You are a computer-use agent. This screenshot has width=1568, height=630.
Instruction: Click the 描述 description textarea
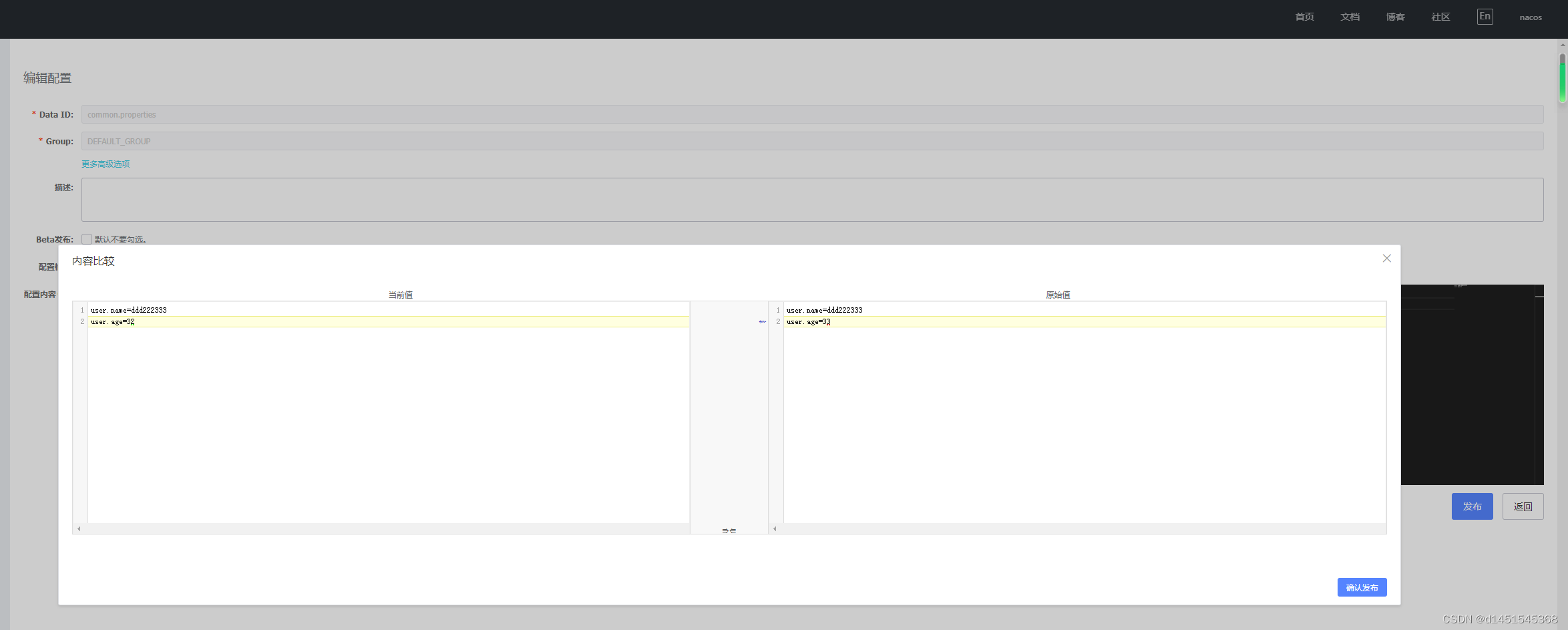pyautogui.click(x=812, y=200)
